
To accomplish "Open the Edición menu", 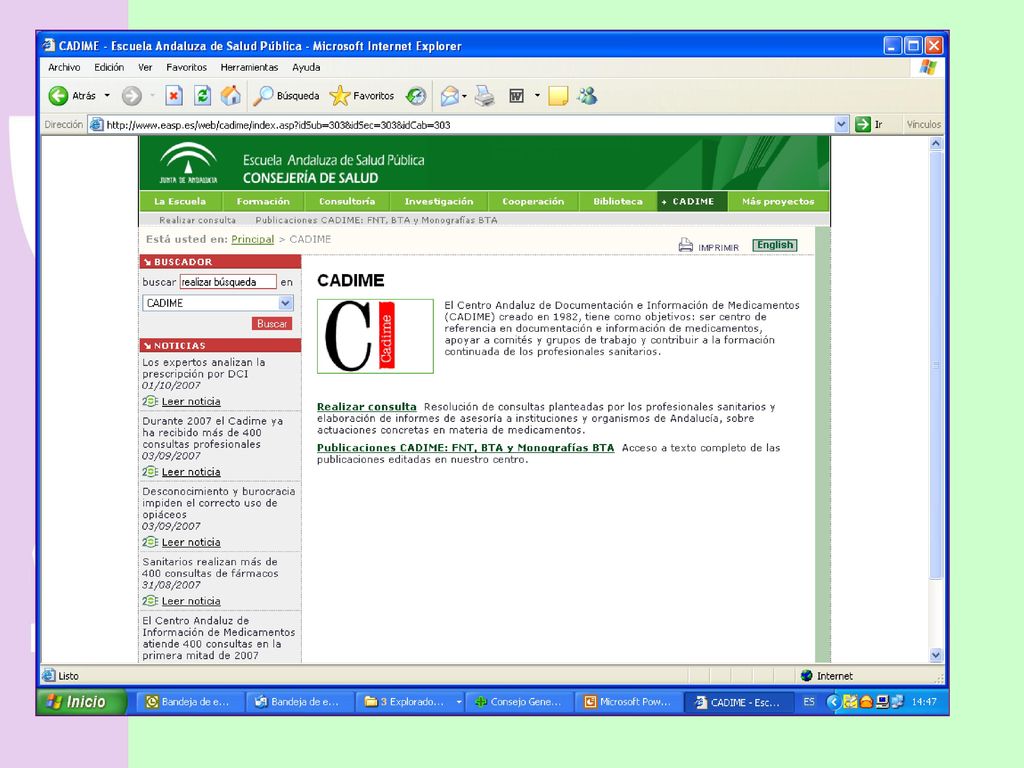I will point(109,67).
